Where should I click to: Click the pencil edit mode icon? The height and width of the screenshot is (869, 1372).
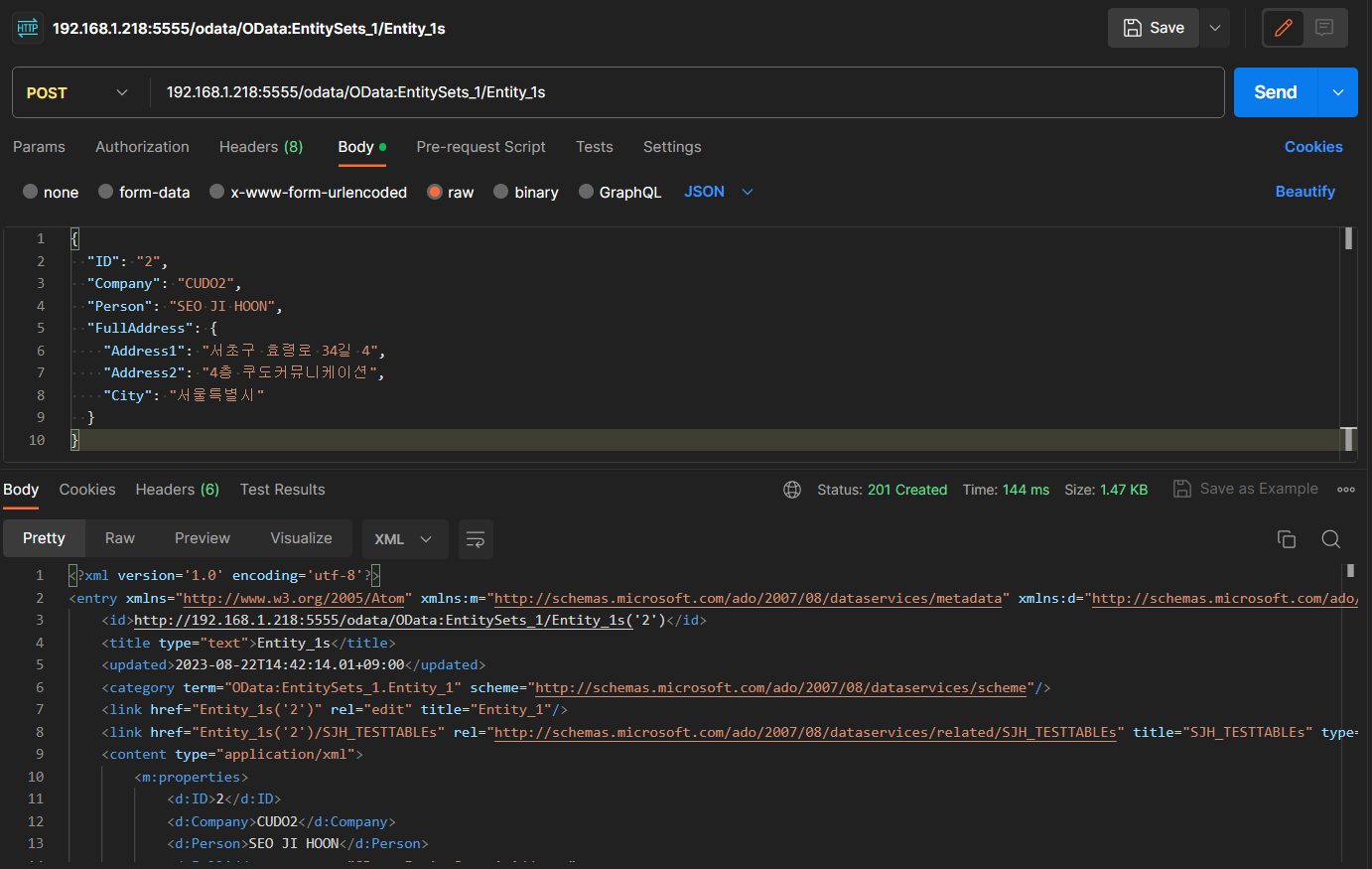tap(1284, 28)
